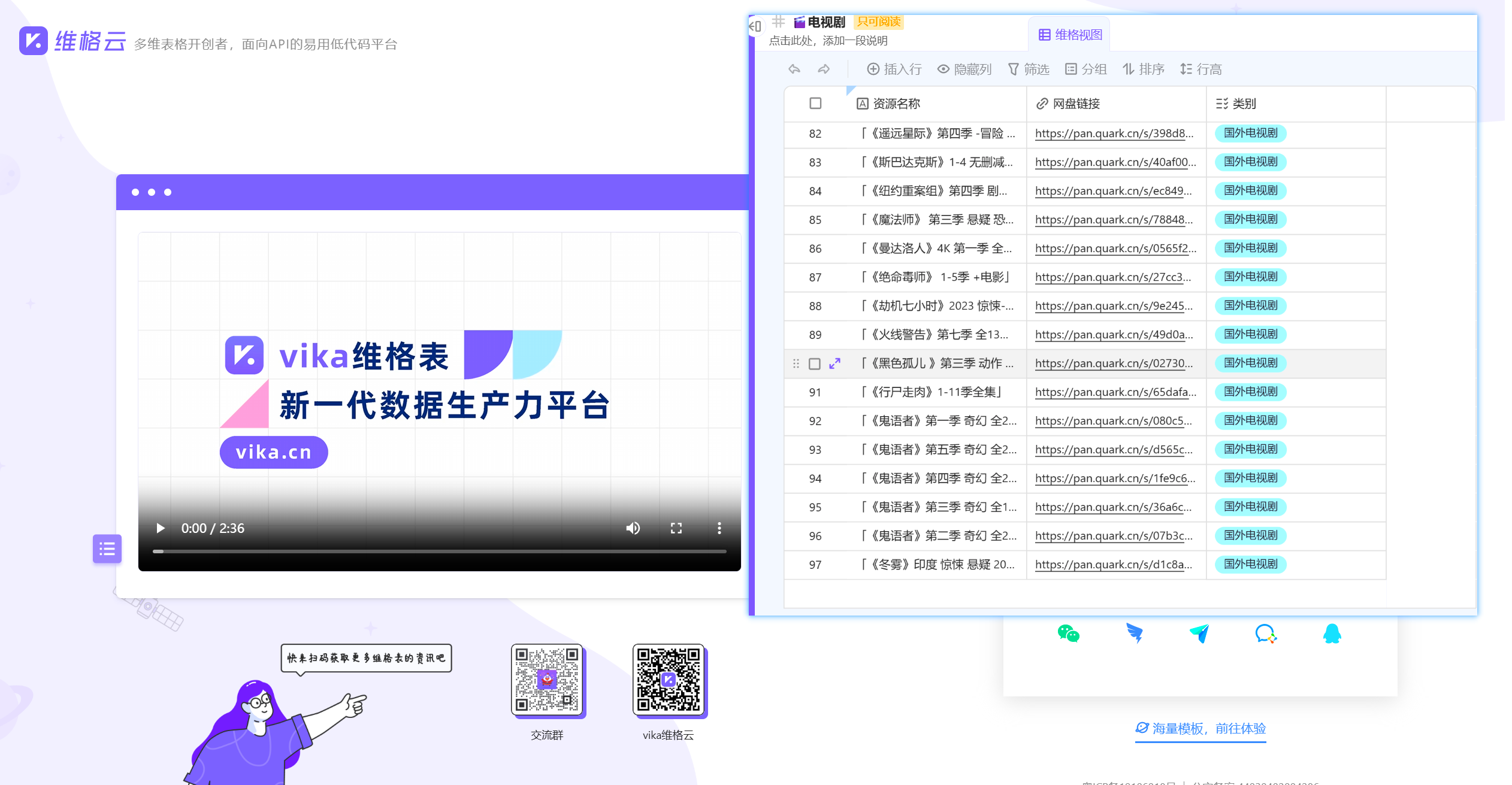Open the 海量模板，前往体验 link
Screen dimensions: 1512x785
point(1200,729)
